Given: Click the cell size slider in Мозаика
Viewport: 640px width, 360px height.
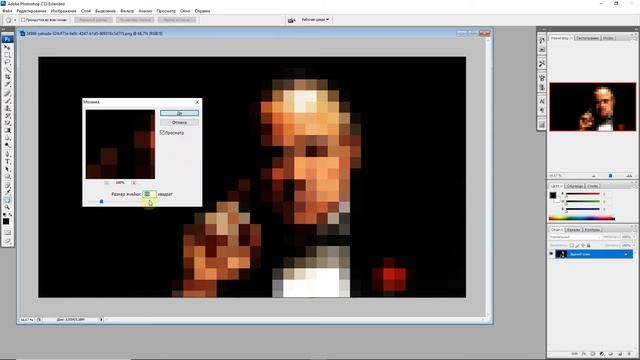Looking at the screenshot, I should [102, 201].
